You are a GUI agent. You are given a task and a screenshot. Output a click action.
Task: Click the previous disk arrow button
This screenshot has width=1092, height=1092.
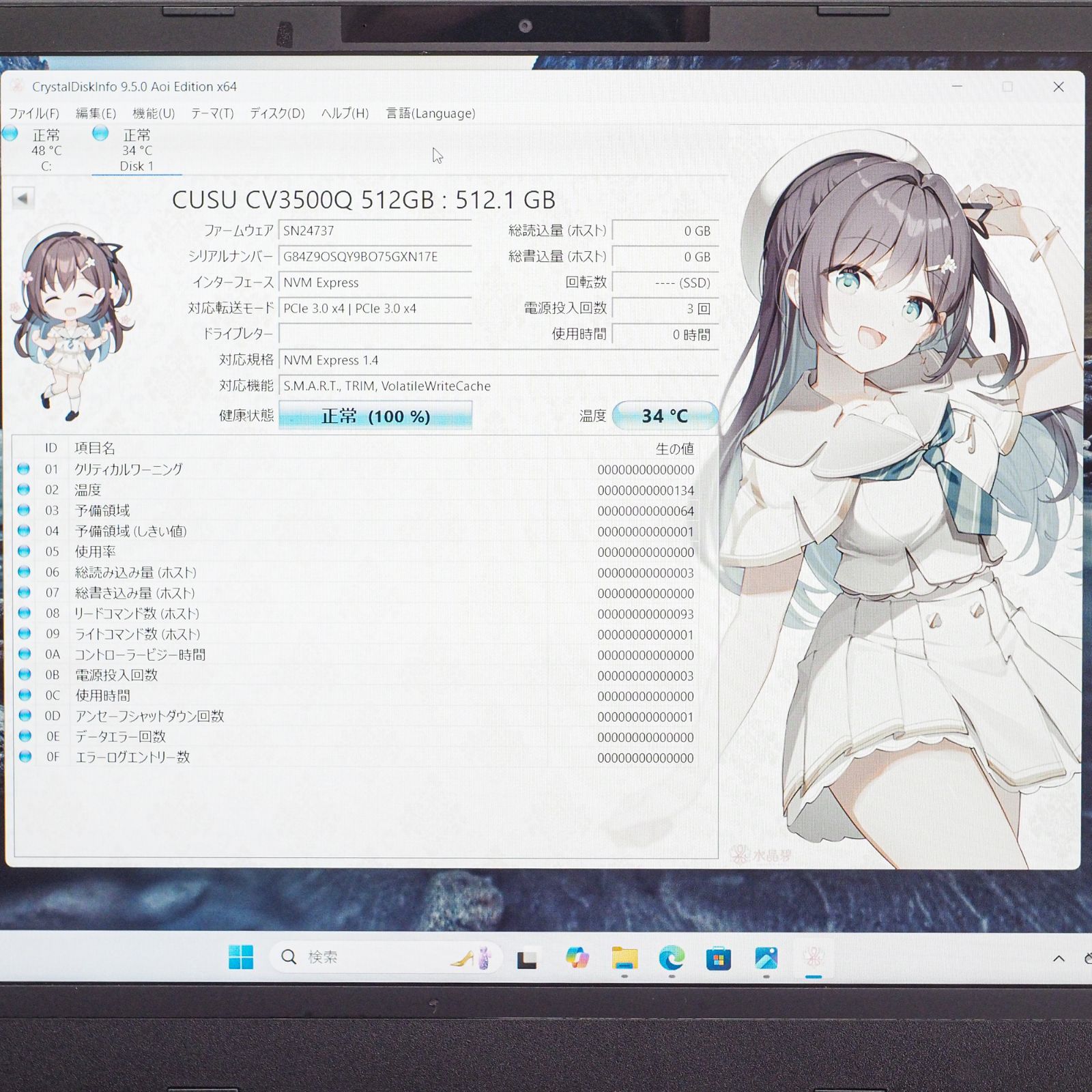[23, 199]
